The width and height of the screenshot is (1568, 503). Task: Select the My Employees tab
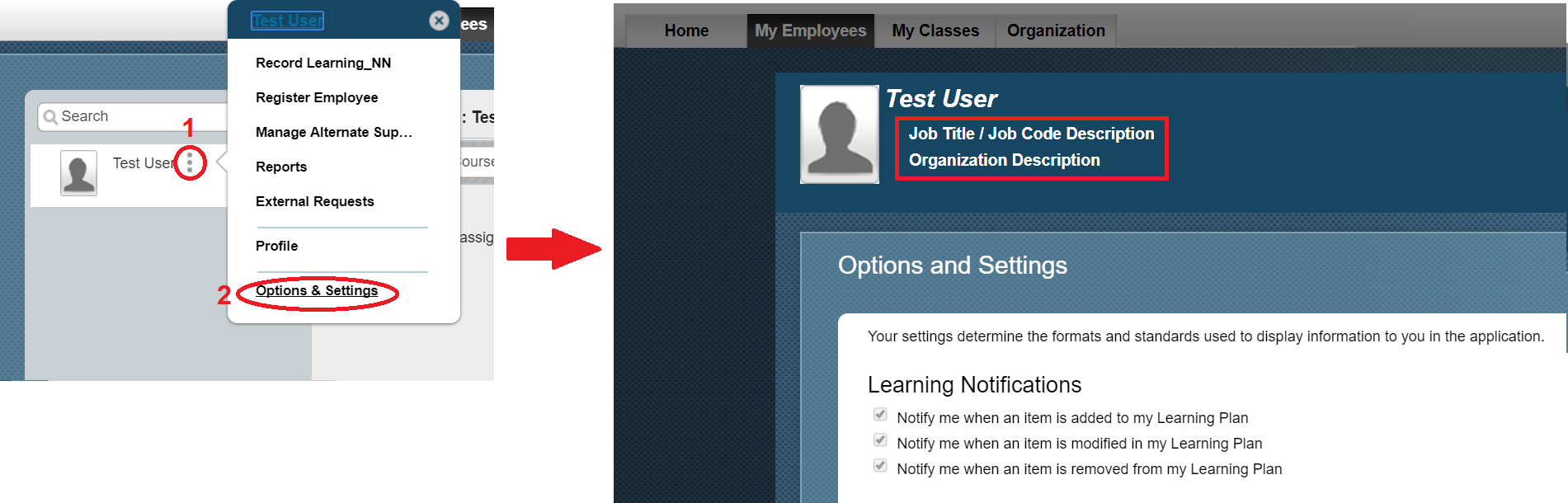(x=810, y=31)
